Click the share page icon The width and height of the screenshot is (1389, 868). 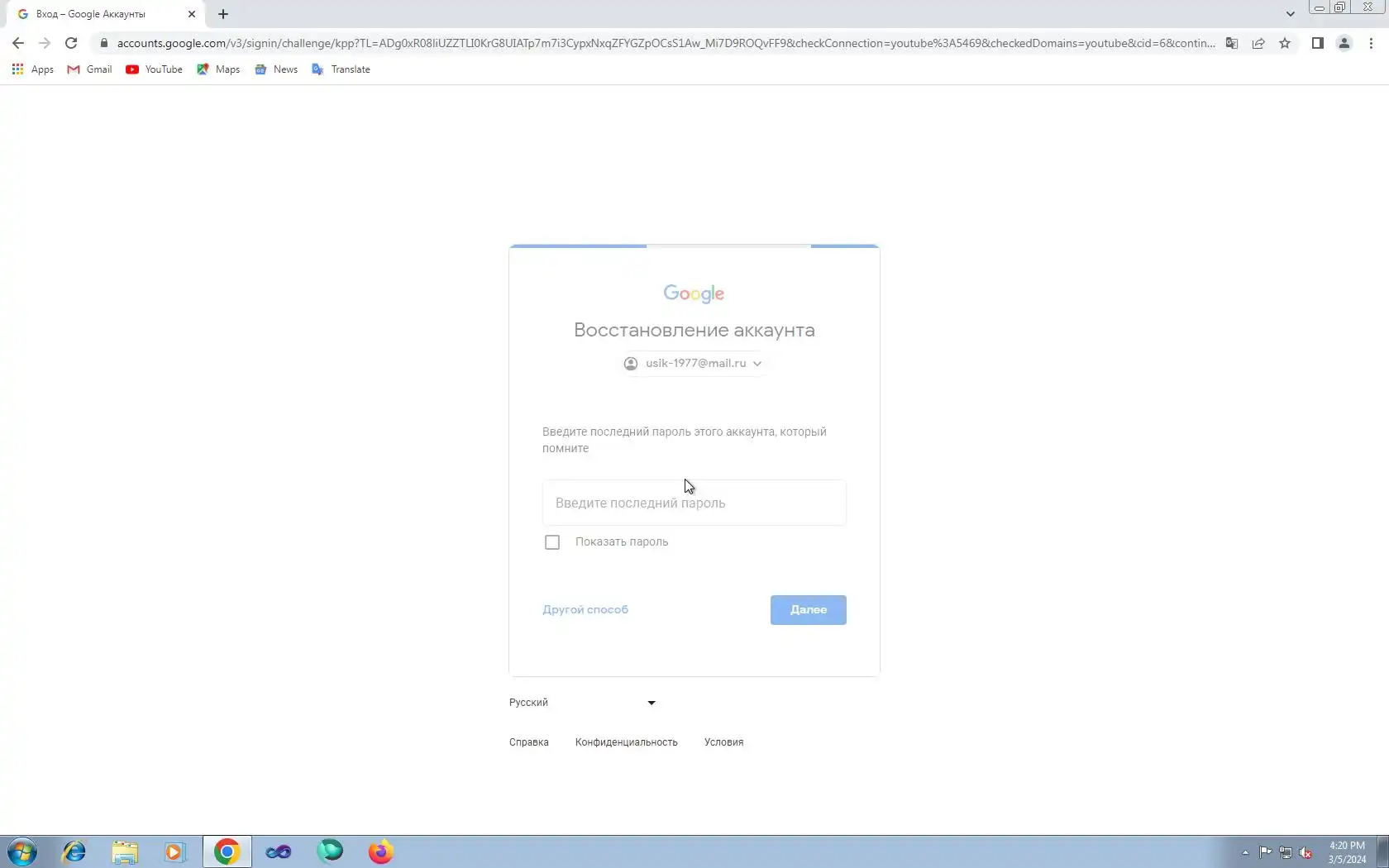tap(1258, 43)
